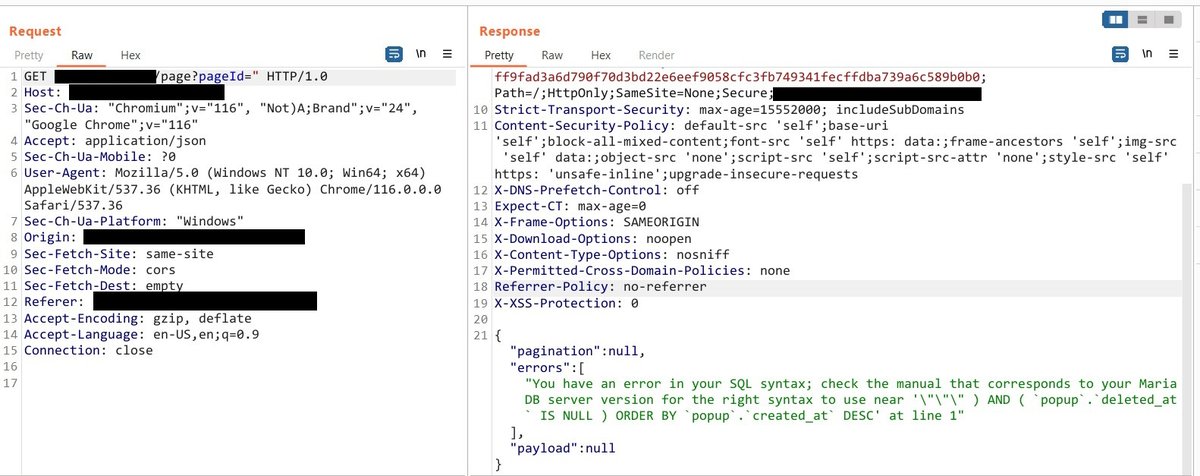Click the 'Sec-Ch-Ua-Platform: "Windows"' line
The height and width of the screenshot is (476, 1200).
[135, 221]
